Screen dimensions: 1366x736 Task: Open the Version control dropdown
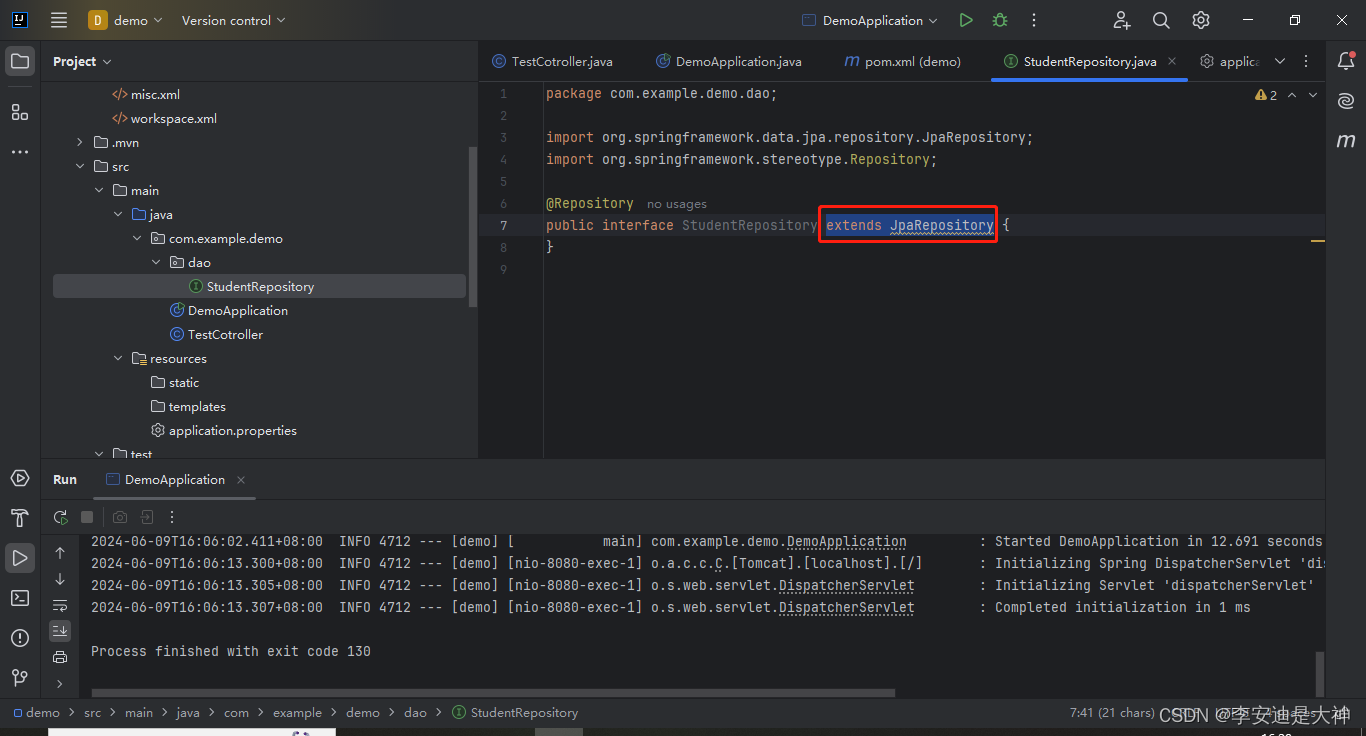tap(233, 20)
